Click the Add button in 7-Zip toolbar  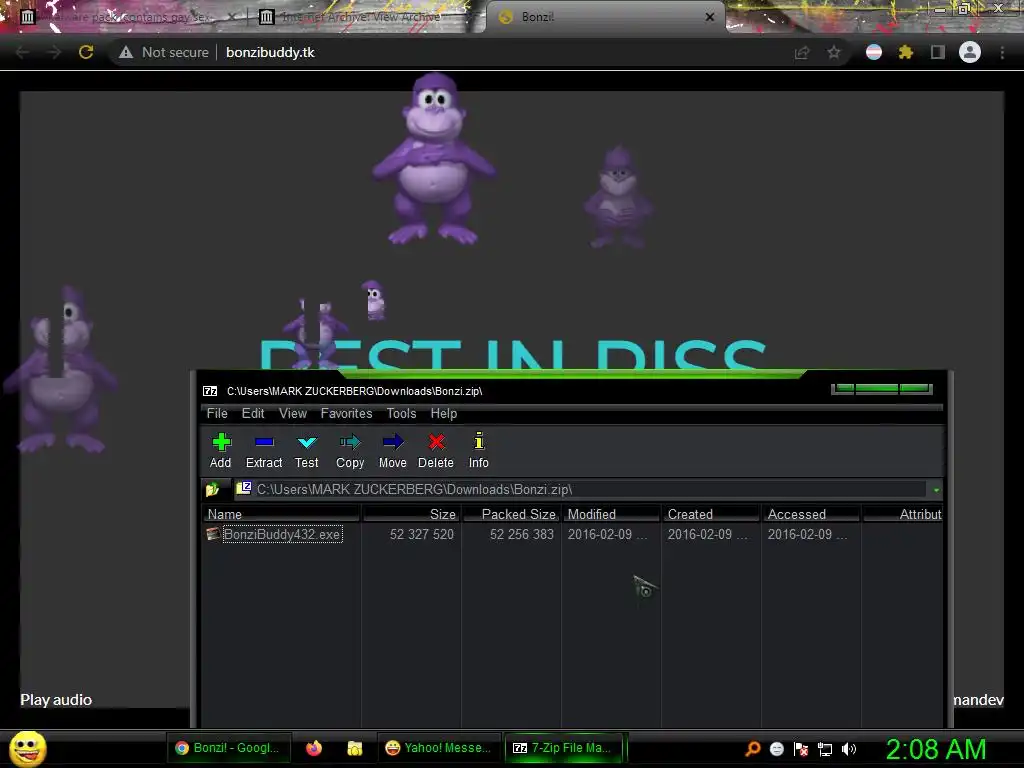221,451
